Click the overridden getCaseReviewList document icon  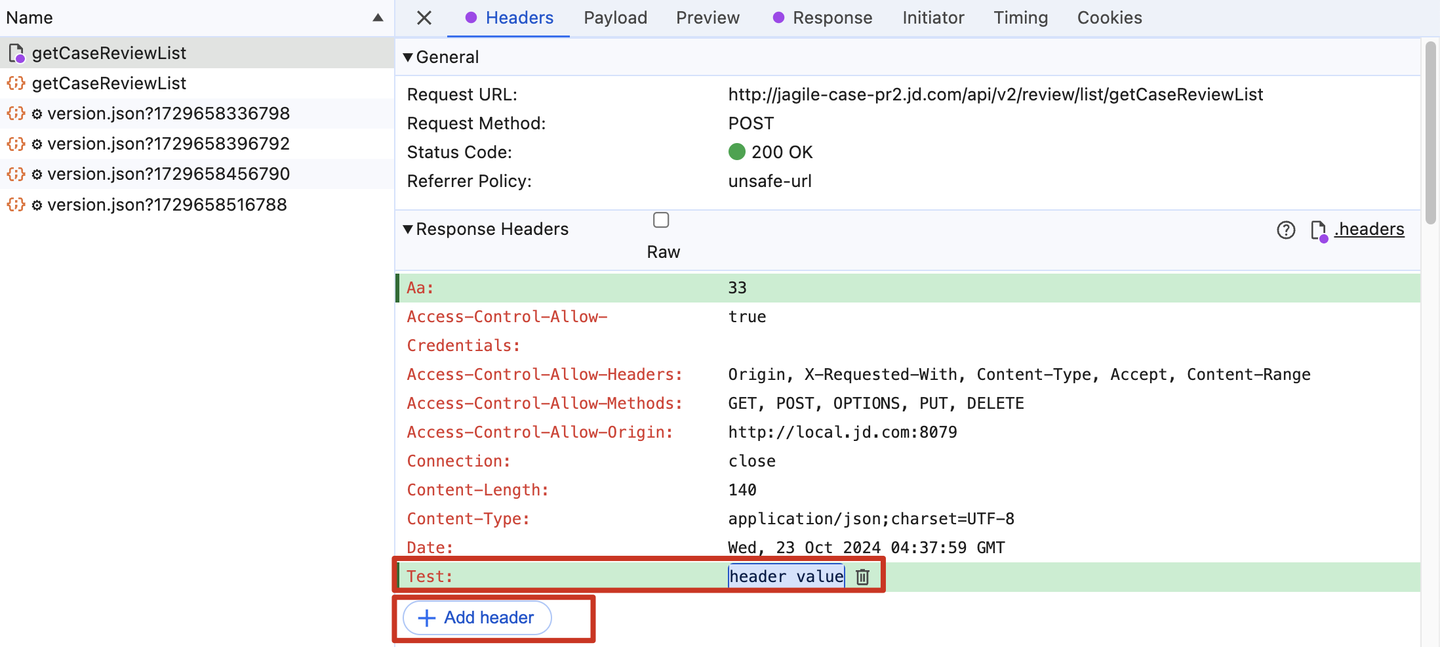click(16, 53)
